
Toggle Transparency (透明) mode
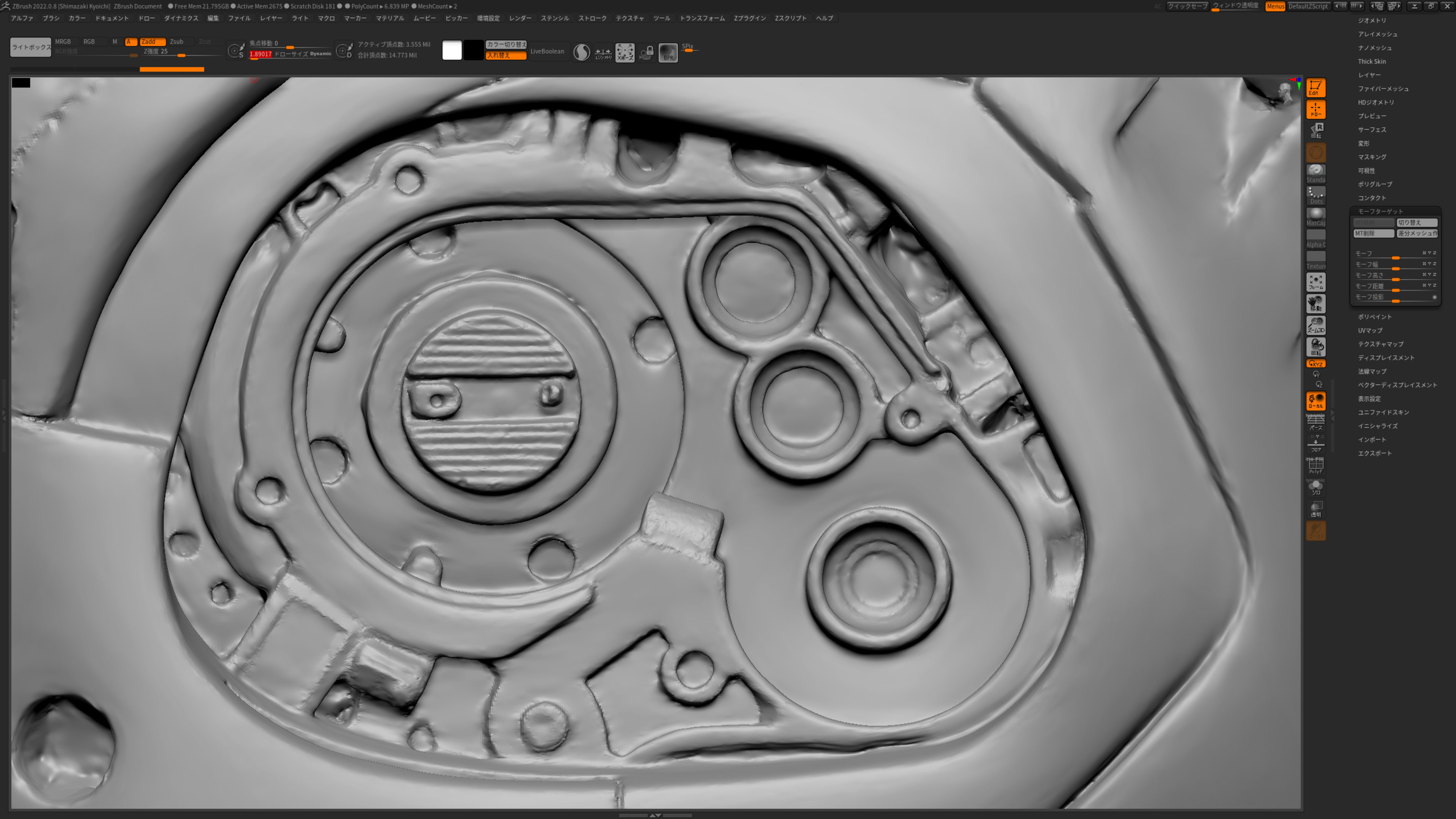[1315, 509]
